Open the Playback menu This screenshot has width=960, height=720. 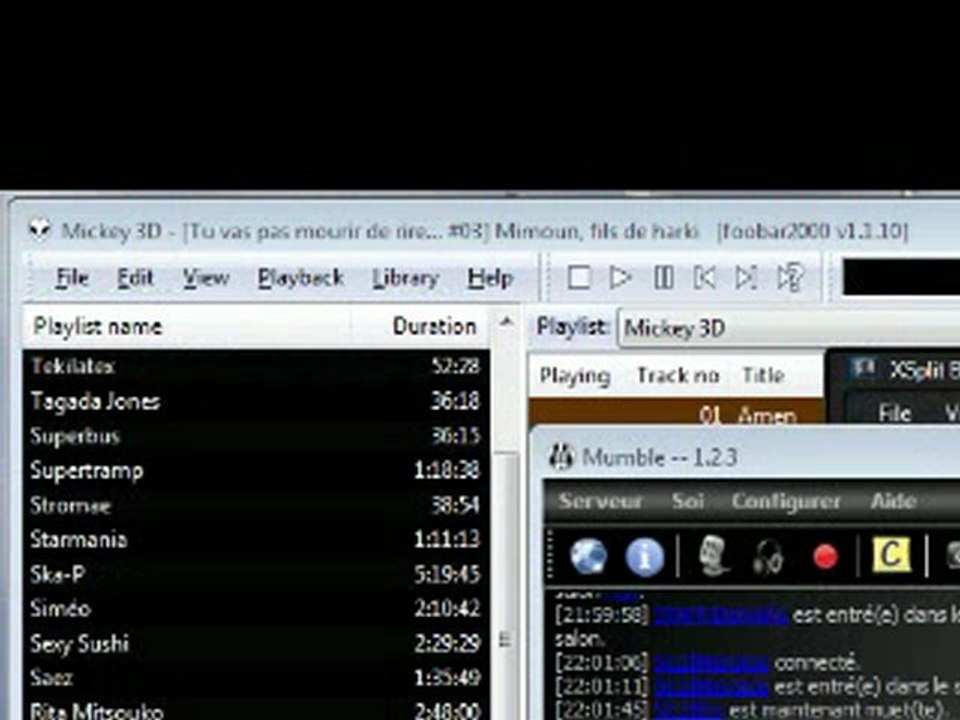pyautogui.click(x=300, y=278)
